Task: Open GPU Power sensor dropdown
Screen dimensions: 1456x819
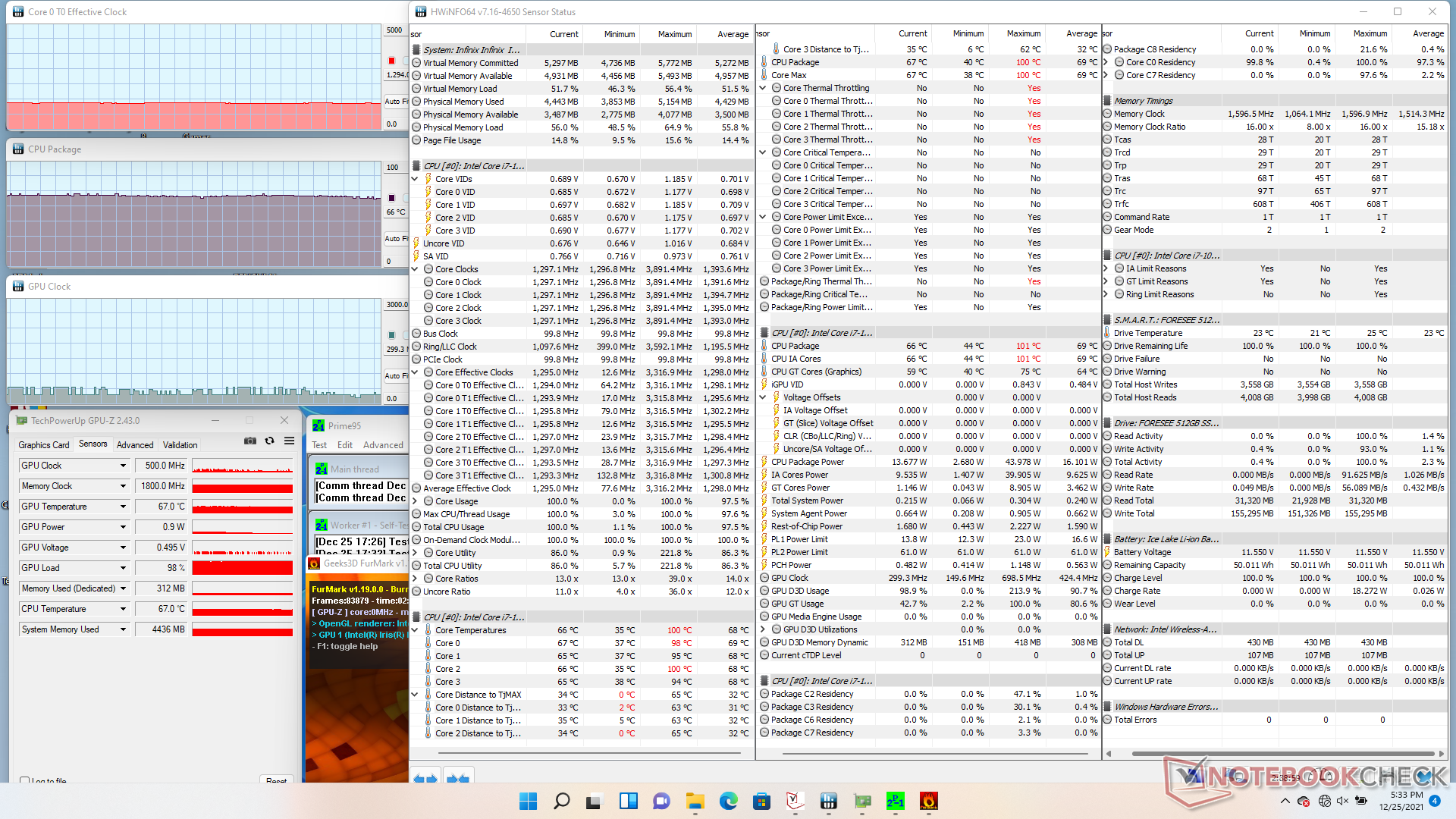Action: click(x=123, y=527)
